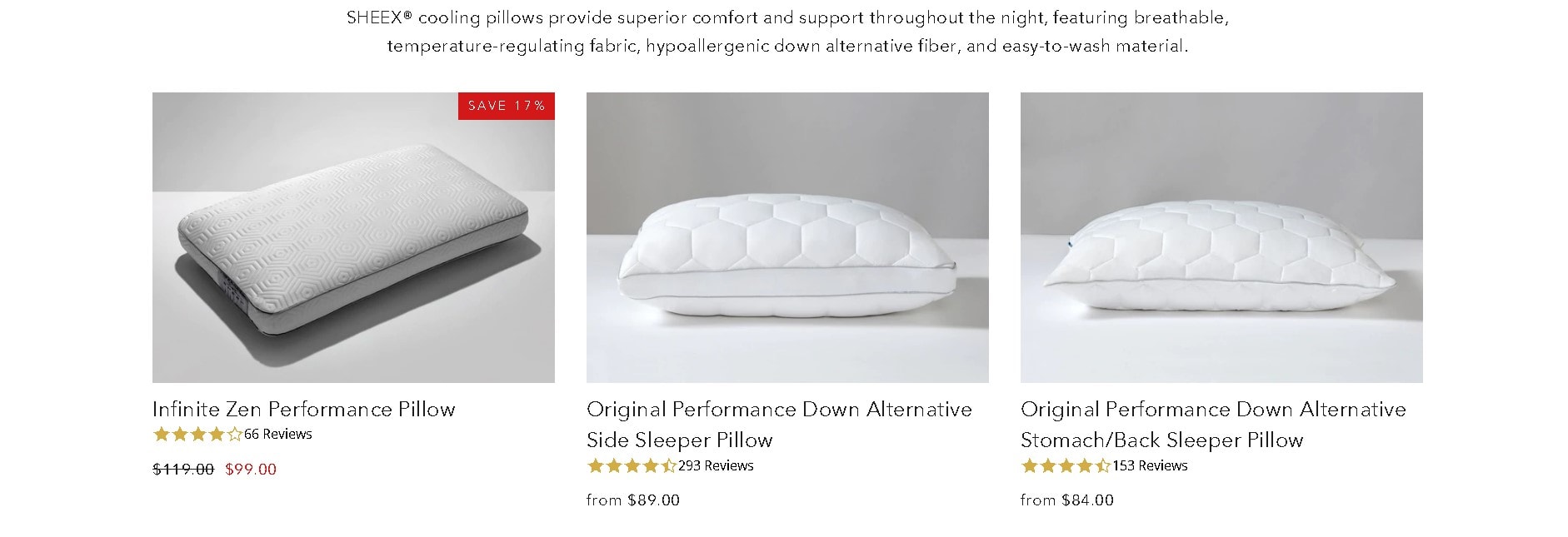Click the crossed-out $119.00 price
Screen dimensions: 1568x537
pos(184,470)
